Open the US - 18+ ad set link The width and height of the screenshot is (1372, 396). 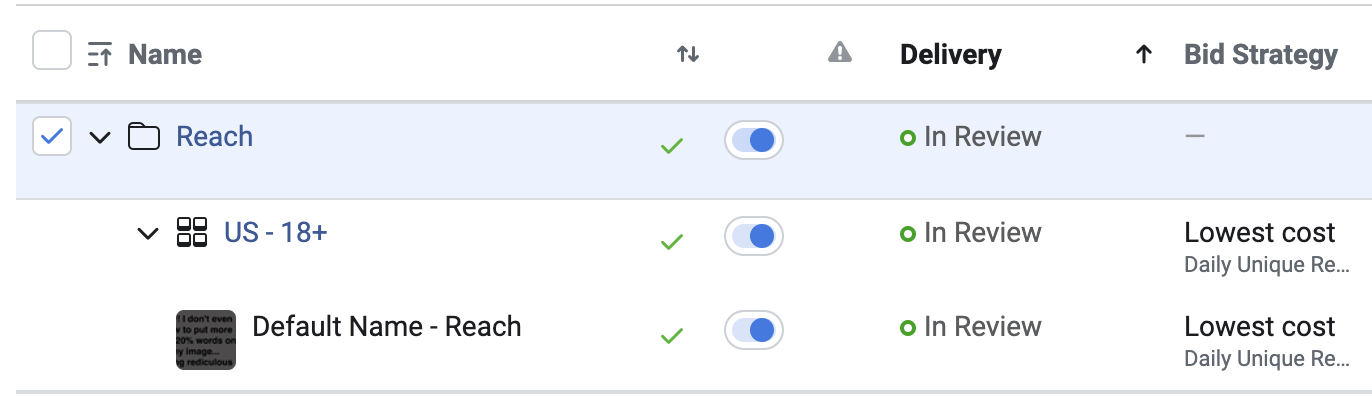pyautogui.click(x=276, y=233)
